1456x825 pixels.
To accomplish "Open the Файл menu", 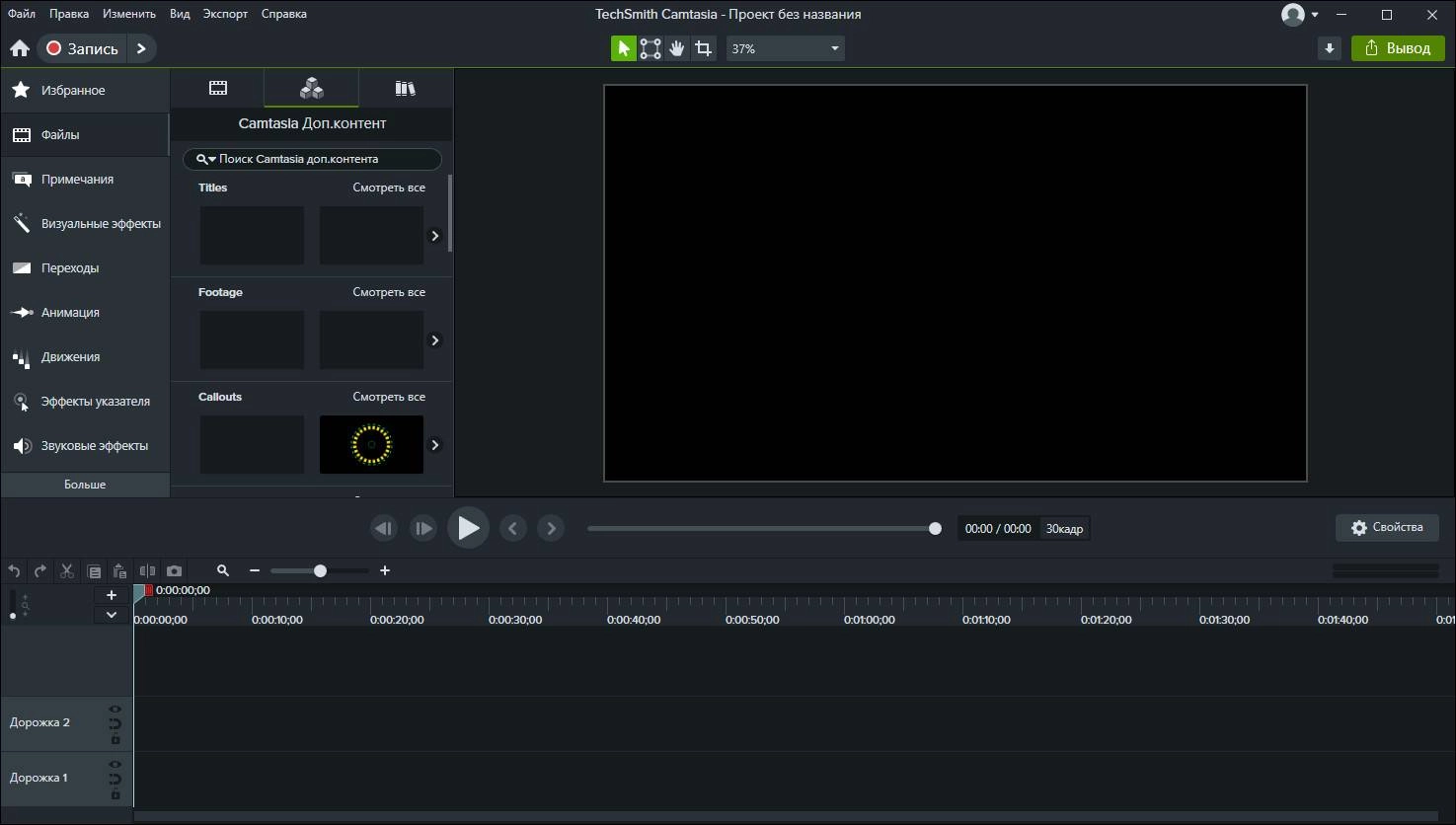I will coord(22,14).
